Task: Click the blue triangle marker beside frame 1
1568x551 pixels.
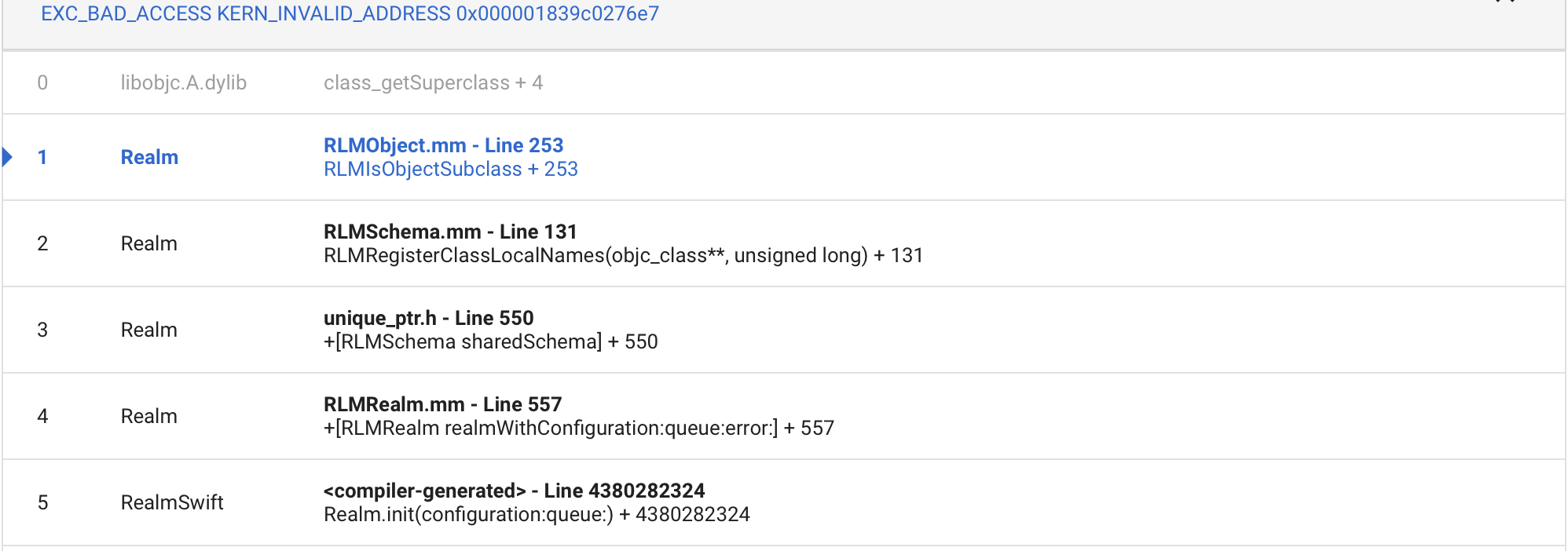Action: (x=8, y=157)
